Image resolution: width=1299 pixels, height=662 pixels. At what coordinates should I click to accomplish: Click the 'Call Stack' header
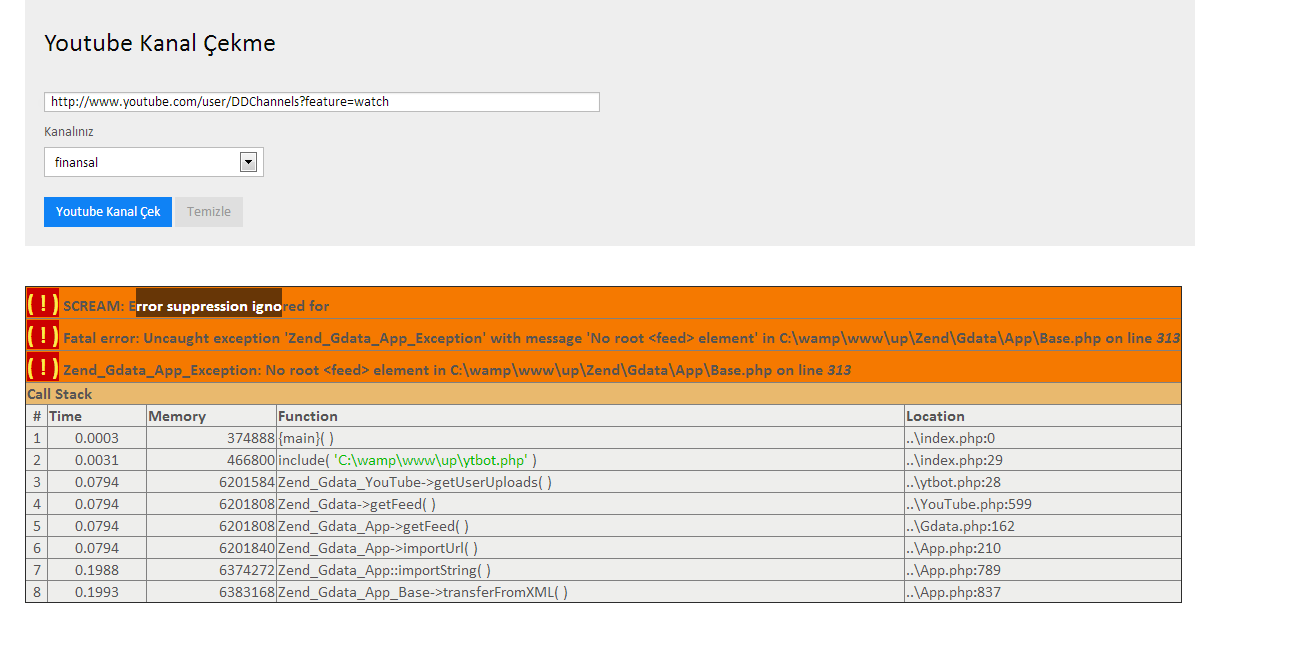pyautogui.click(x=60, y=394)
